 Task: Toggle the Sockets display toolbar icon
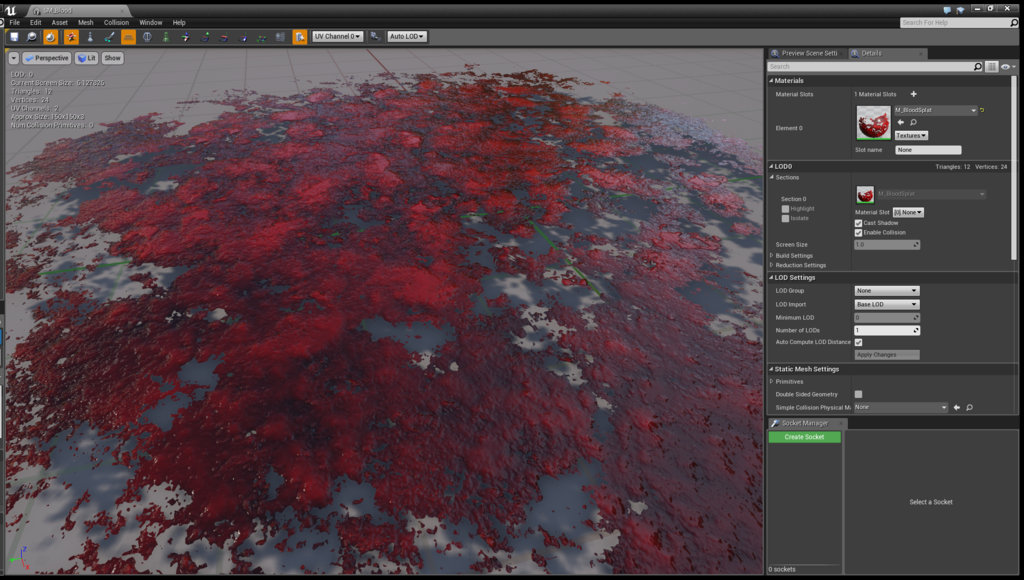tap(71, 37)
